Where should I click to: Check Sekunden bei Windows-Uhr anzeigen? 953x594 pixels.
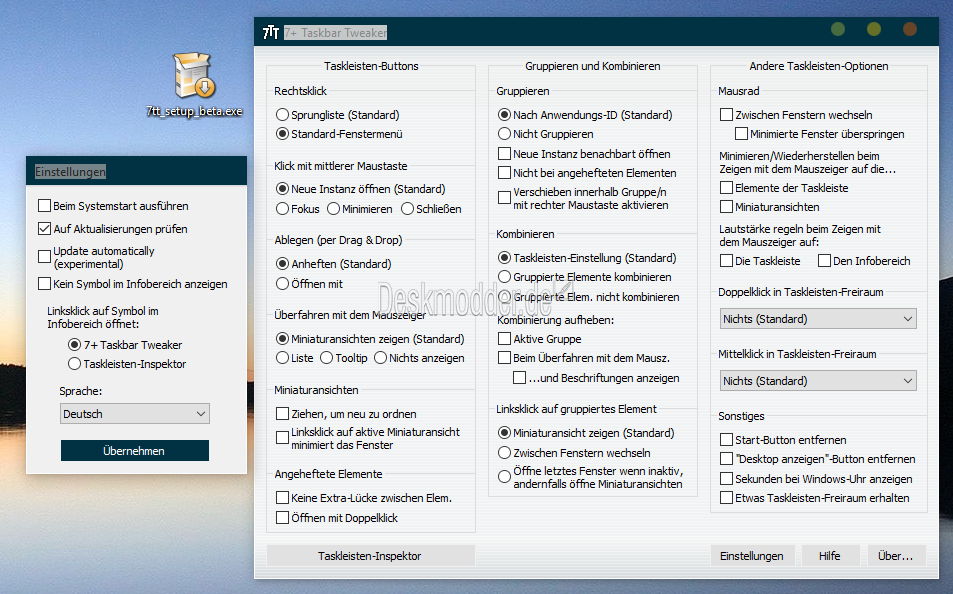tap(726, 478)
